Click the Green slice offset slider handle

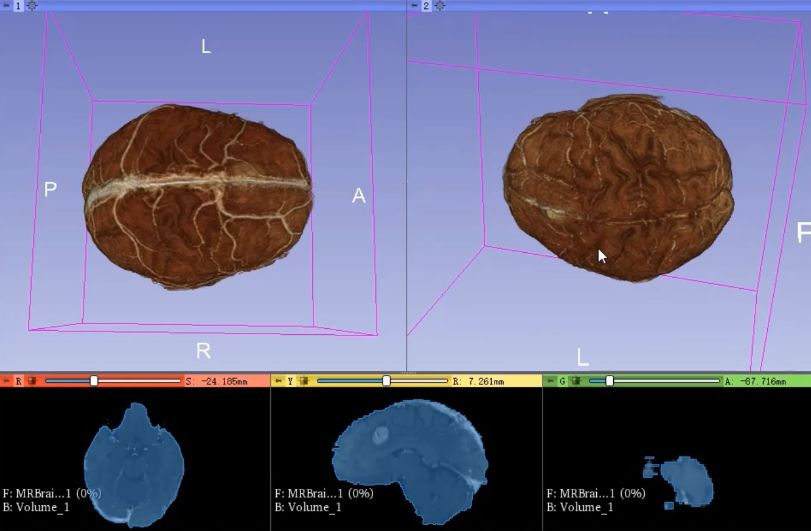[609, 381]
